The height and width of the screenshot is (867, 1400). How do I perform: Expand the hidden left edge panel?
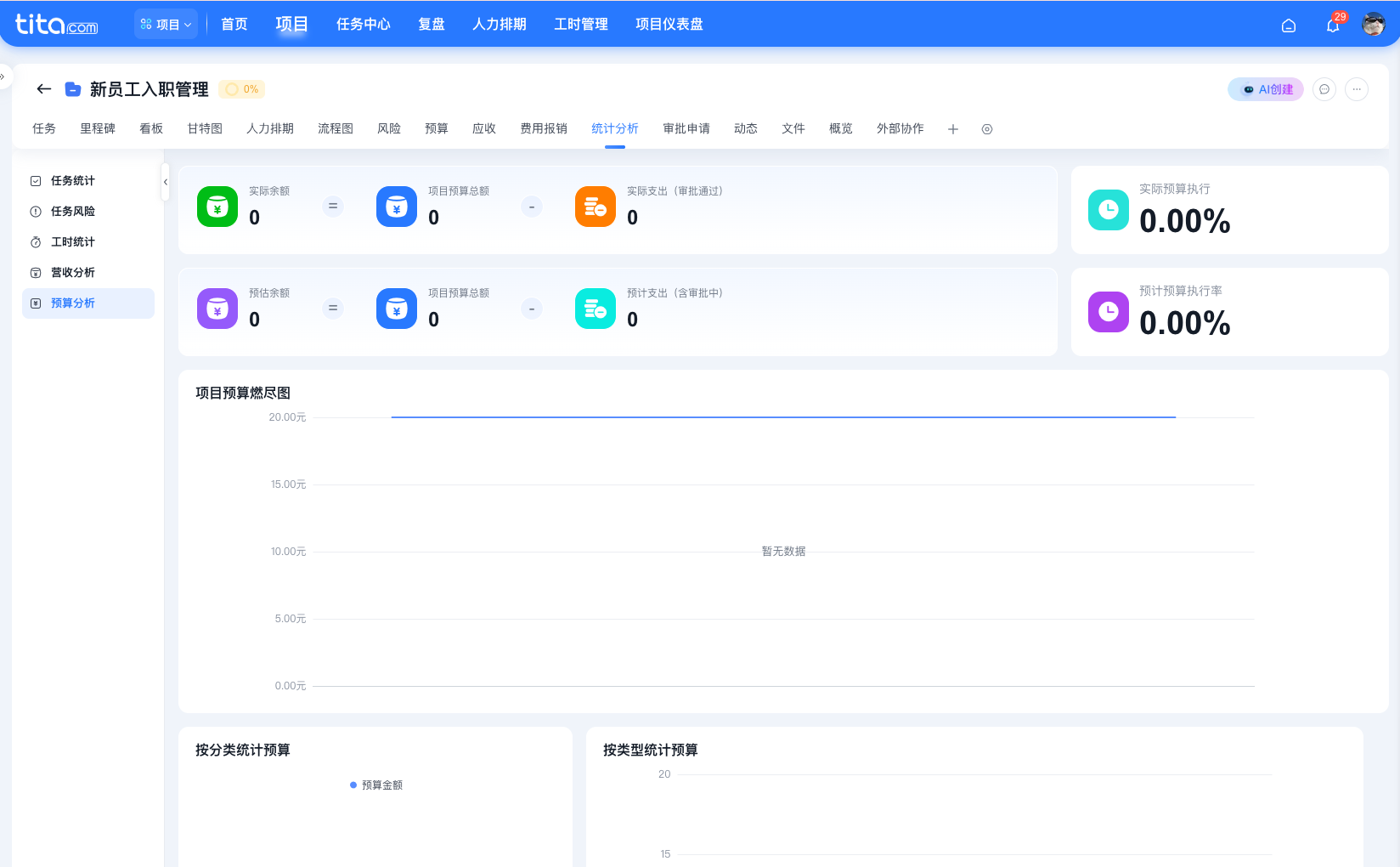click(x=3, y=76)
